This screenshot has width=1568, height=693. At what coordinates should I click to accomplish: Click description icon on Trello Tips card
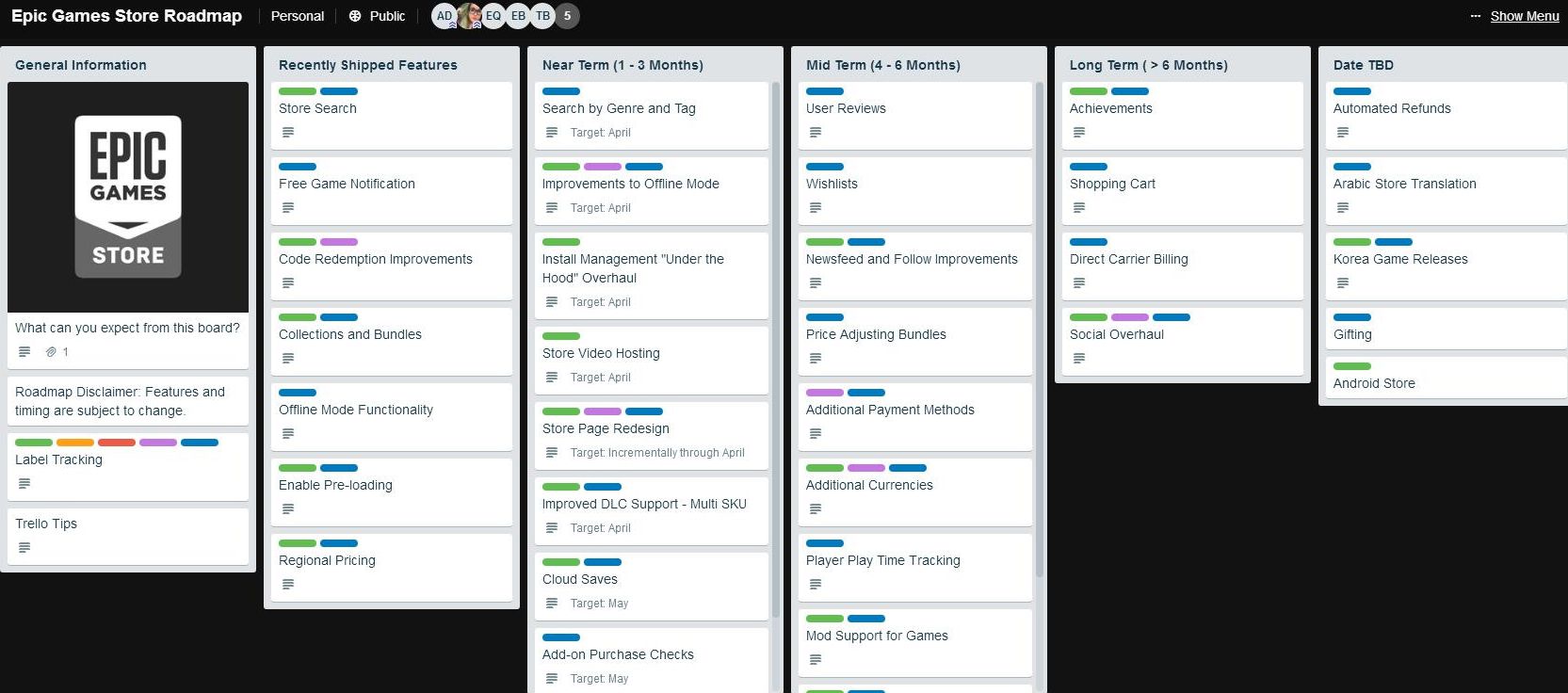click(x=24, y=548)
